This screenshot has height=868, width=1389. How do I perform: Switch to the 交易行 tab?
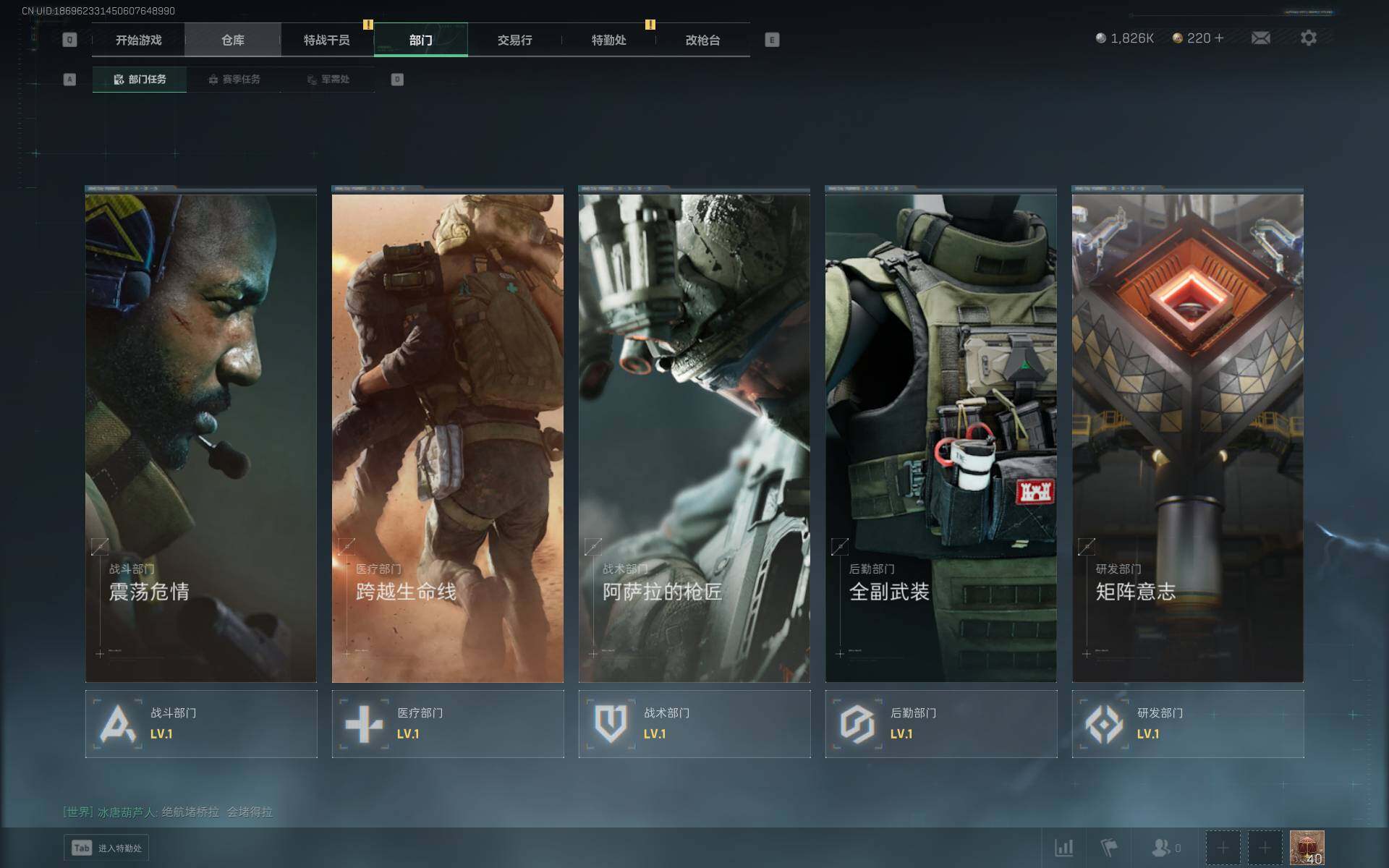coord(514,40)
